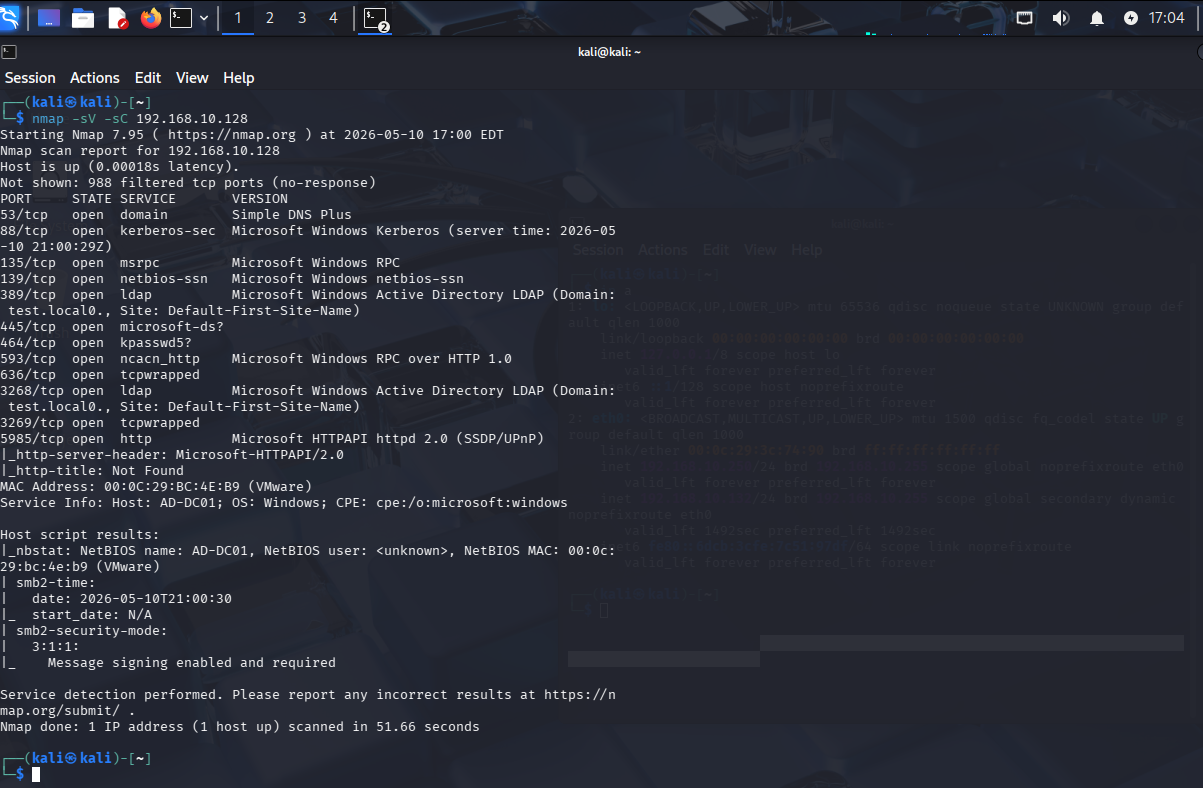Click 'http-title: Not Found' line
The image size is (1203, 788).
(x=92, y=471)
